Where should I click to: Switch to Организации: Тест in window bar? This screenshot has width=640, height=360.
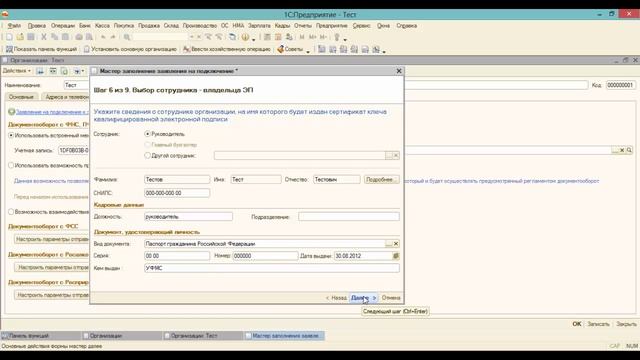coord(203,336)
